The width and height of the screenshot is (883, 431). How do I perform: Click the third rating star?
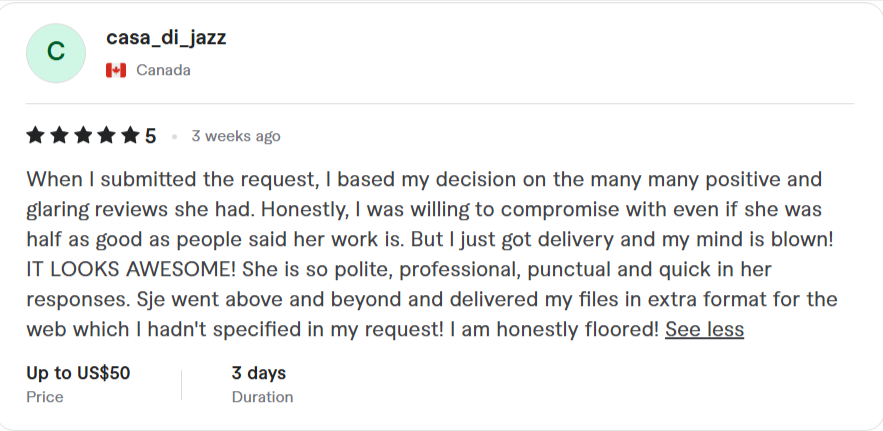[81, 136]
